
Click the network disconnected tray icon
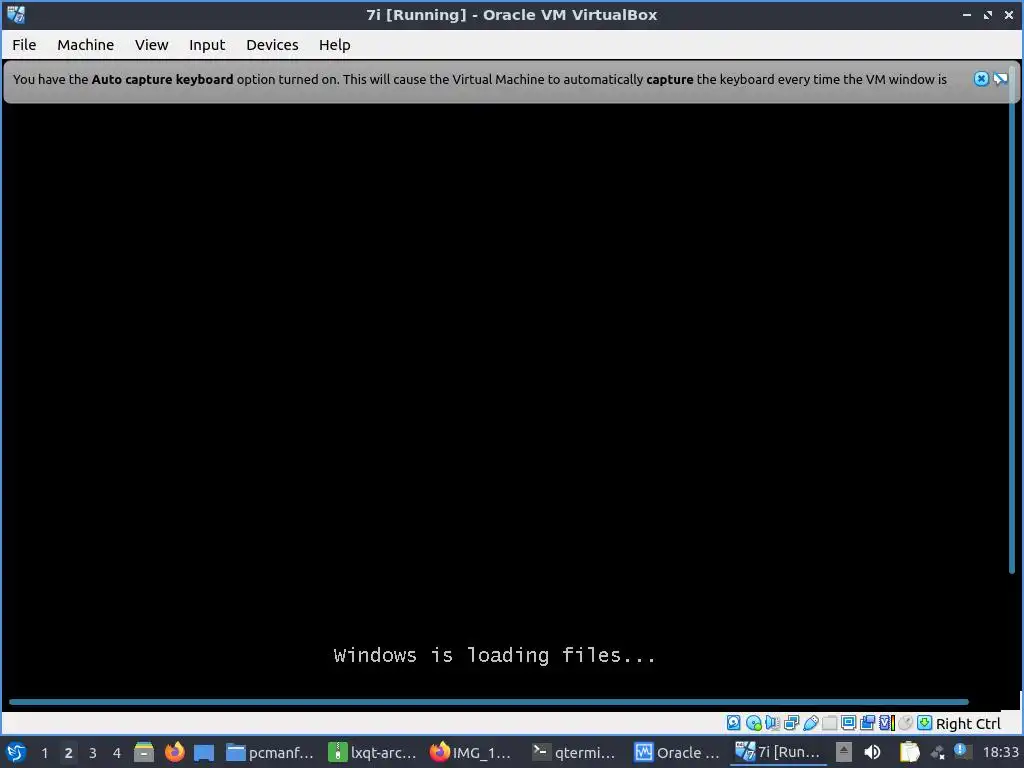938,753
